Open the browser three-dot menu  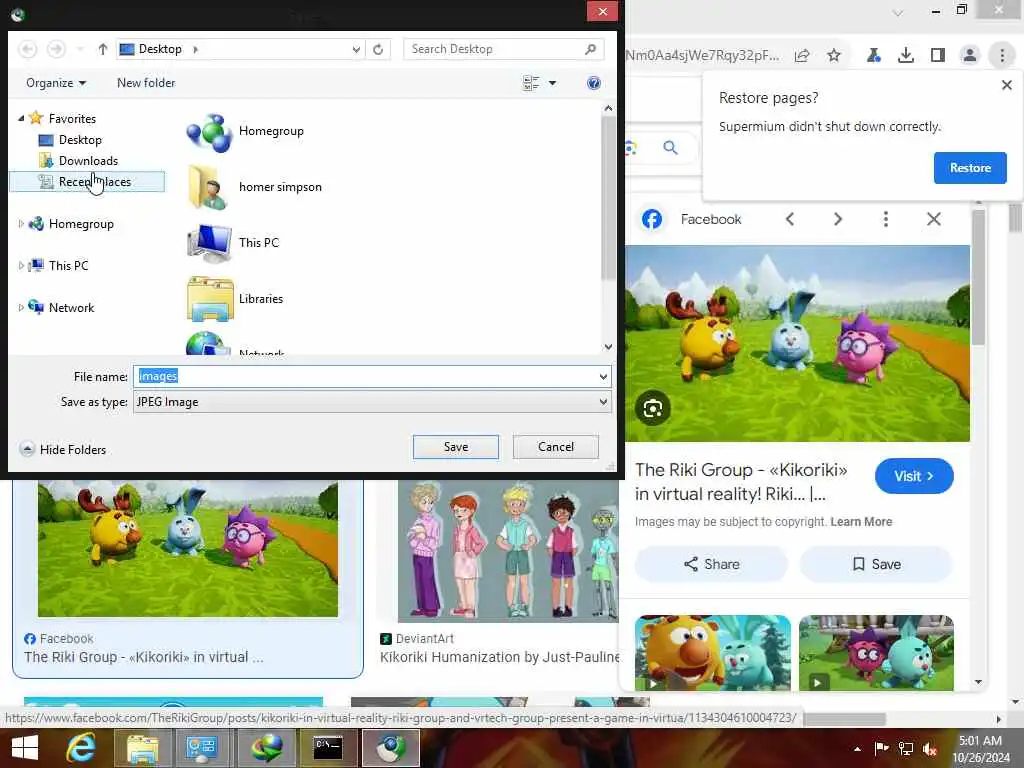click(1002, 56)
